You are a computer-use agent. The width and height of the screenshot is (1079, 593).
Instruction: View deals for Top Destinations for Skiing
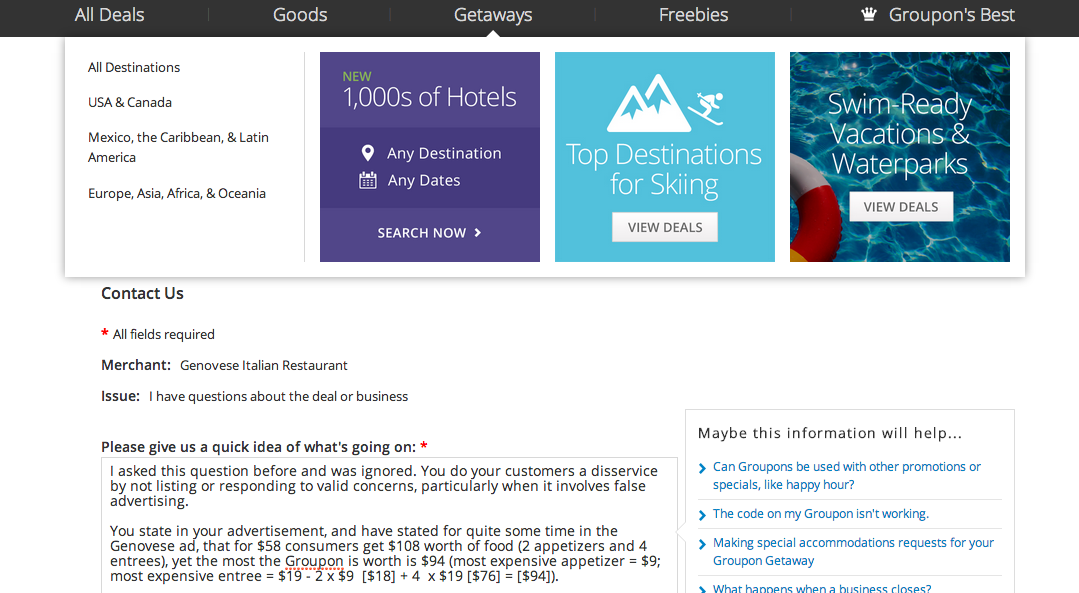point(665,228)
